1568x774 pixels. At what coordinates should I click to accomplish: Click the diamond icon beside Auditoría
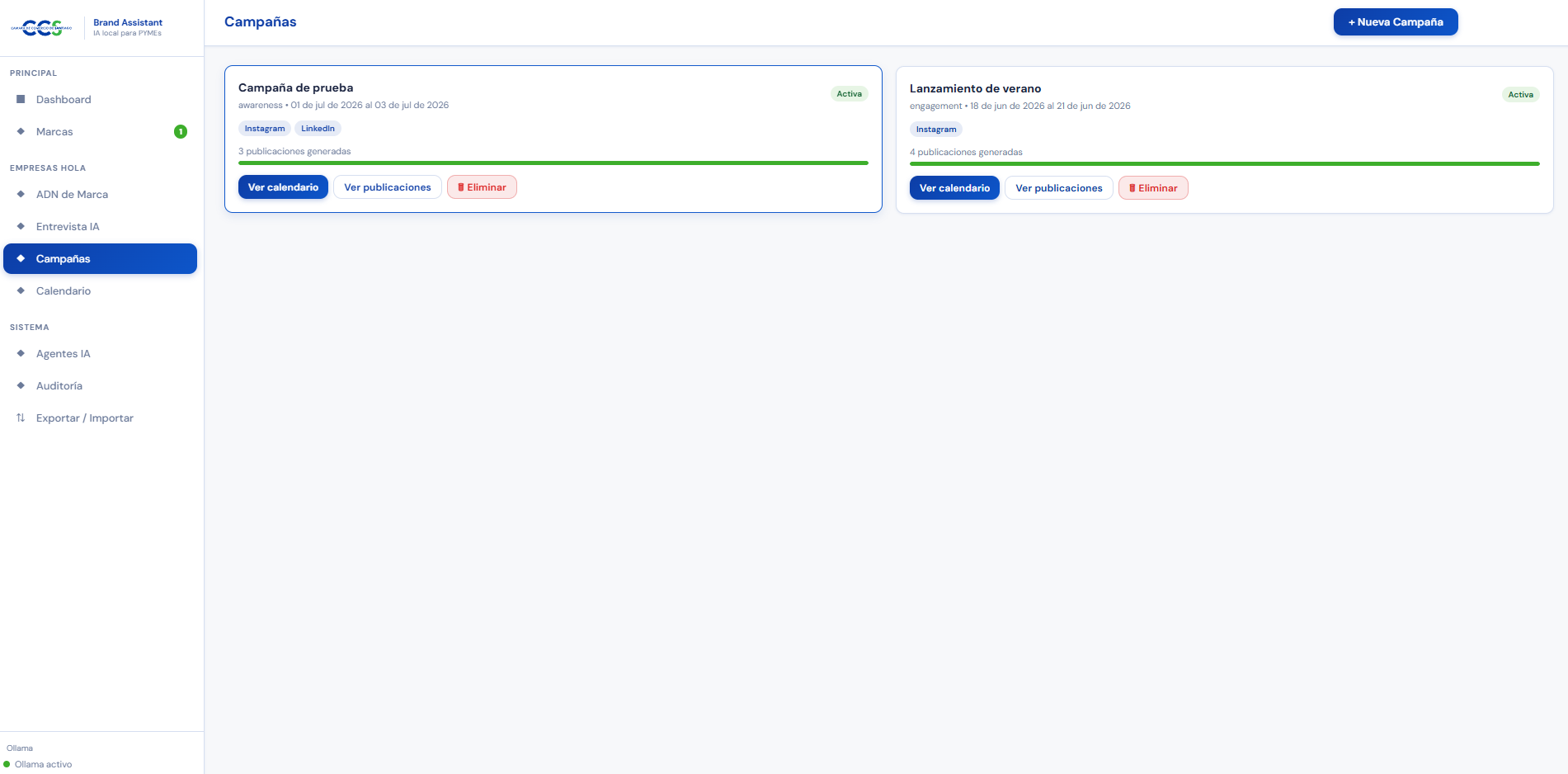21,385
